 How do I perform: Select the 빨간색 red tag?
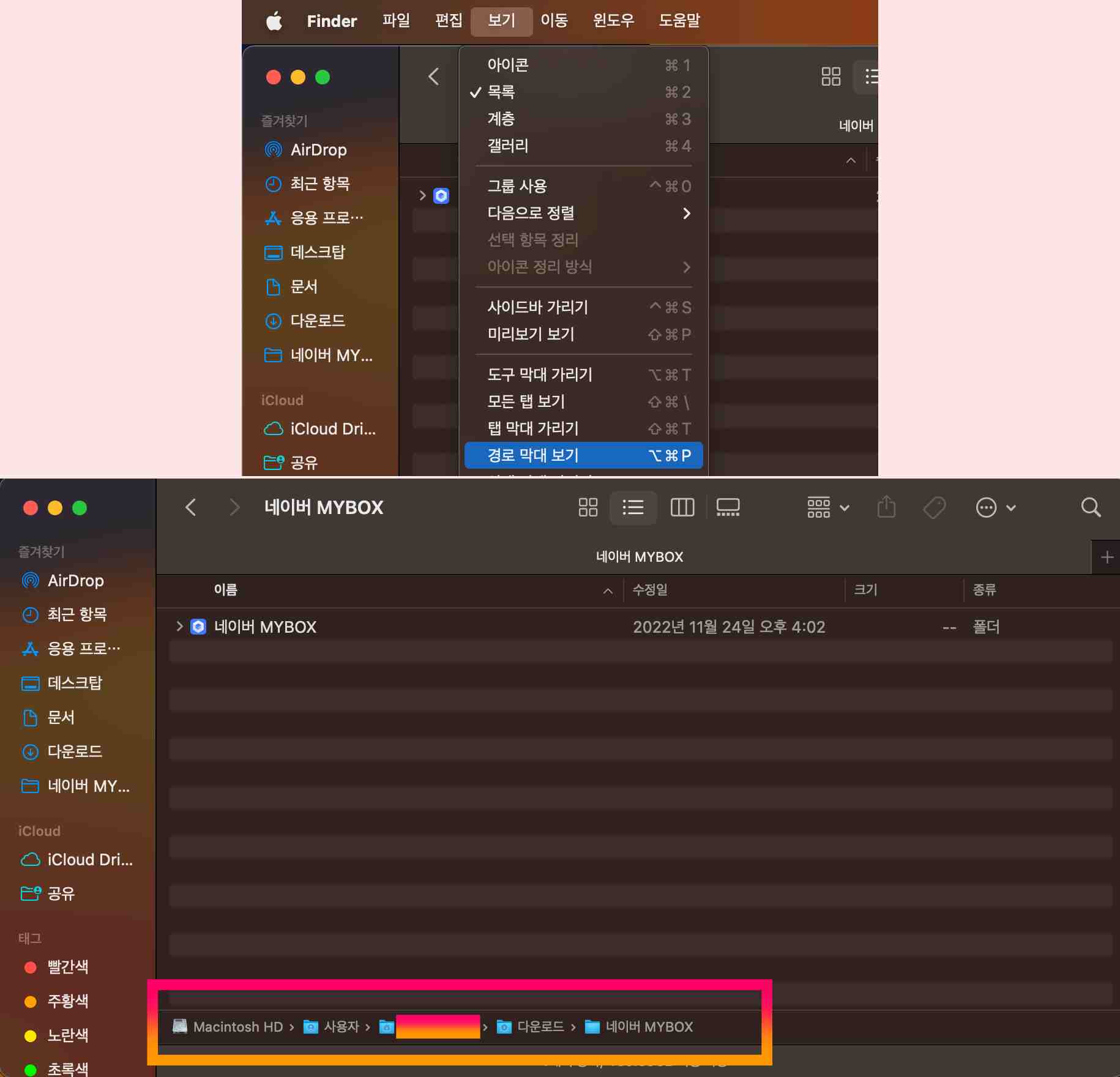point(56,967)
